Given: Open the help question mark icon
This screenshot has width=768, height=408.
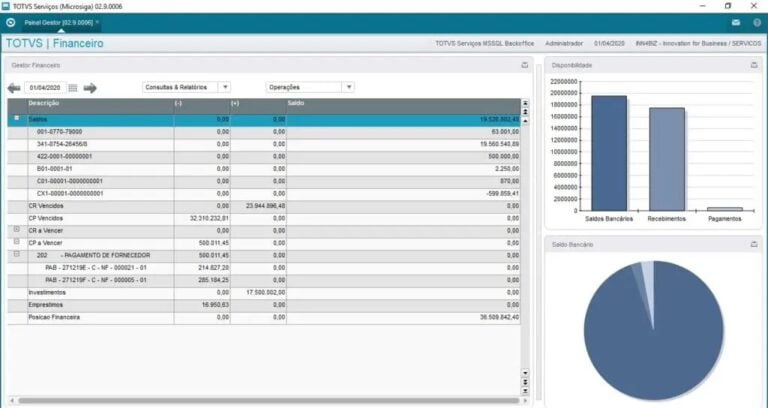Looking at the screenshot, I should pos(756,21).
